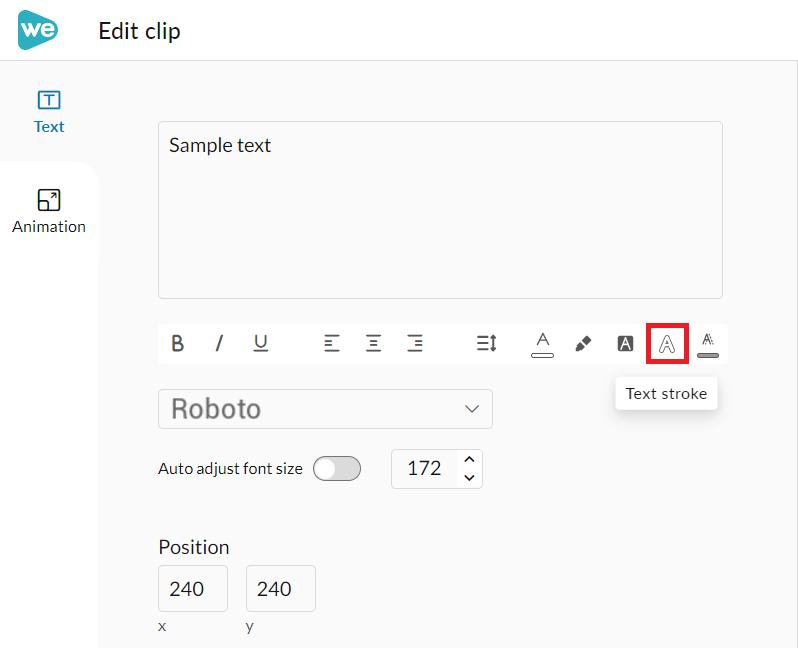Decrease font size with down arrow
798x648 pixels.
tap(470, 477)
